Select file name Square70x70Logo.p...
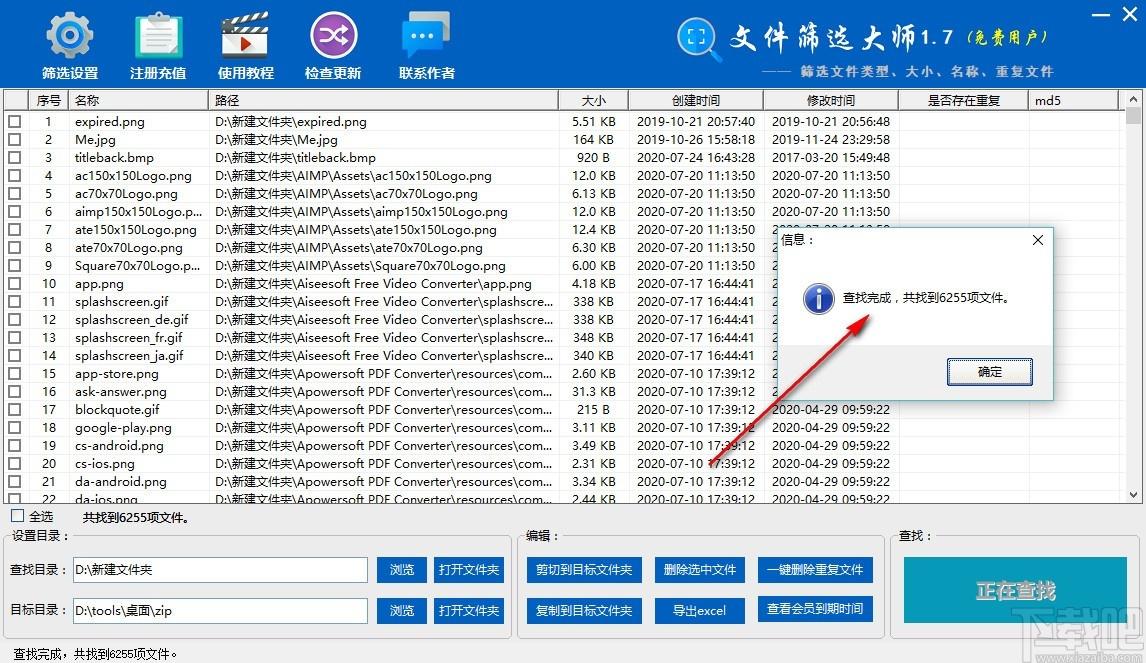 pos(137,265)
